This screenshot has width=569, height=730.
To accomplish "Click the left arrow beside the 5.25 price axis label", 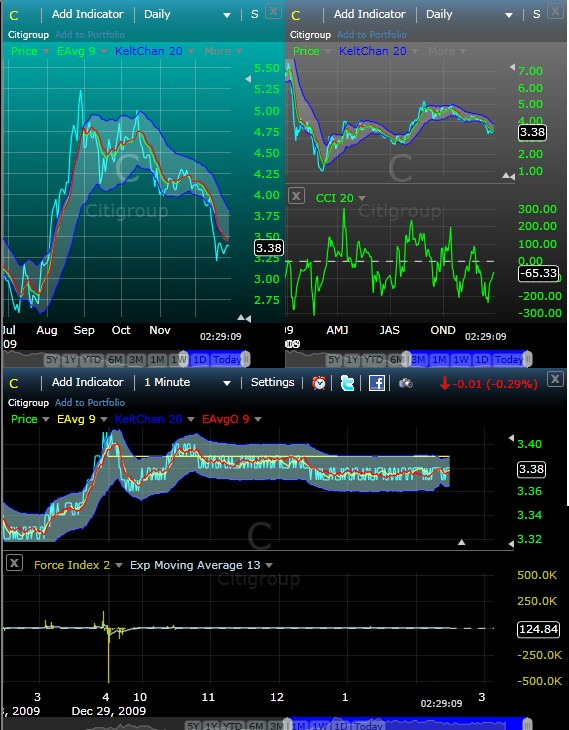I will pos(248,79).
